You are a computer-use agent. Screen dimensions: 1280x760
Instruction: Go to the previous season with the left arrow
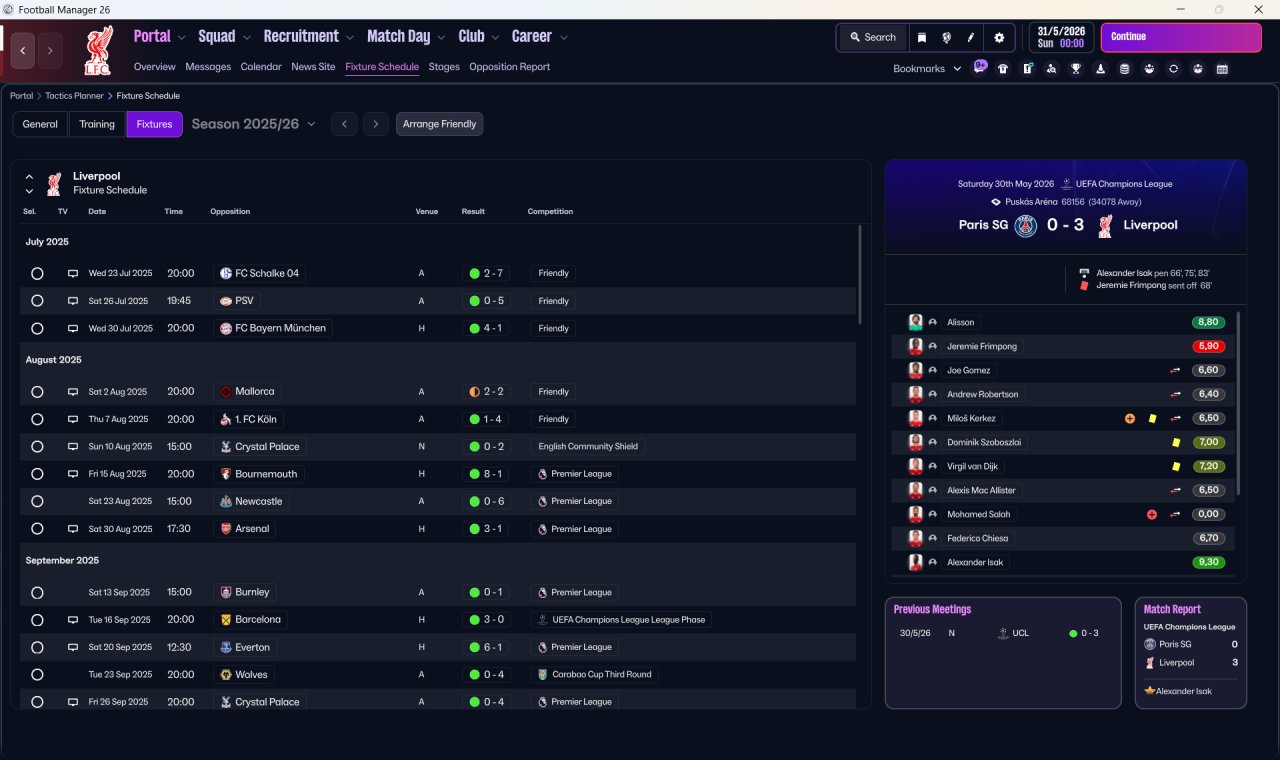(344, 124)
